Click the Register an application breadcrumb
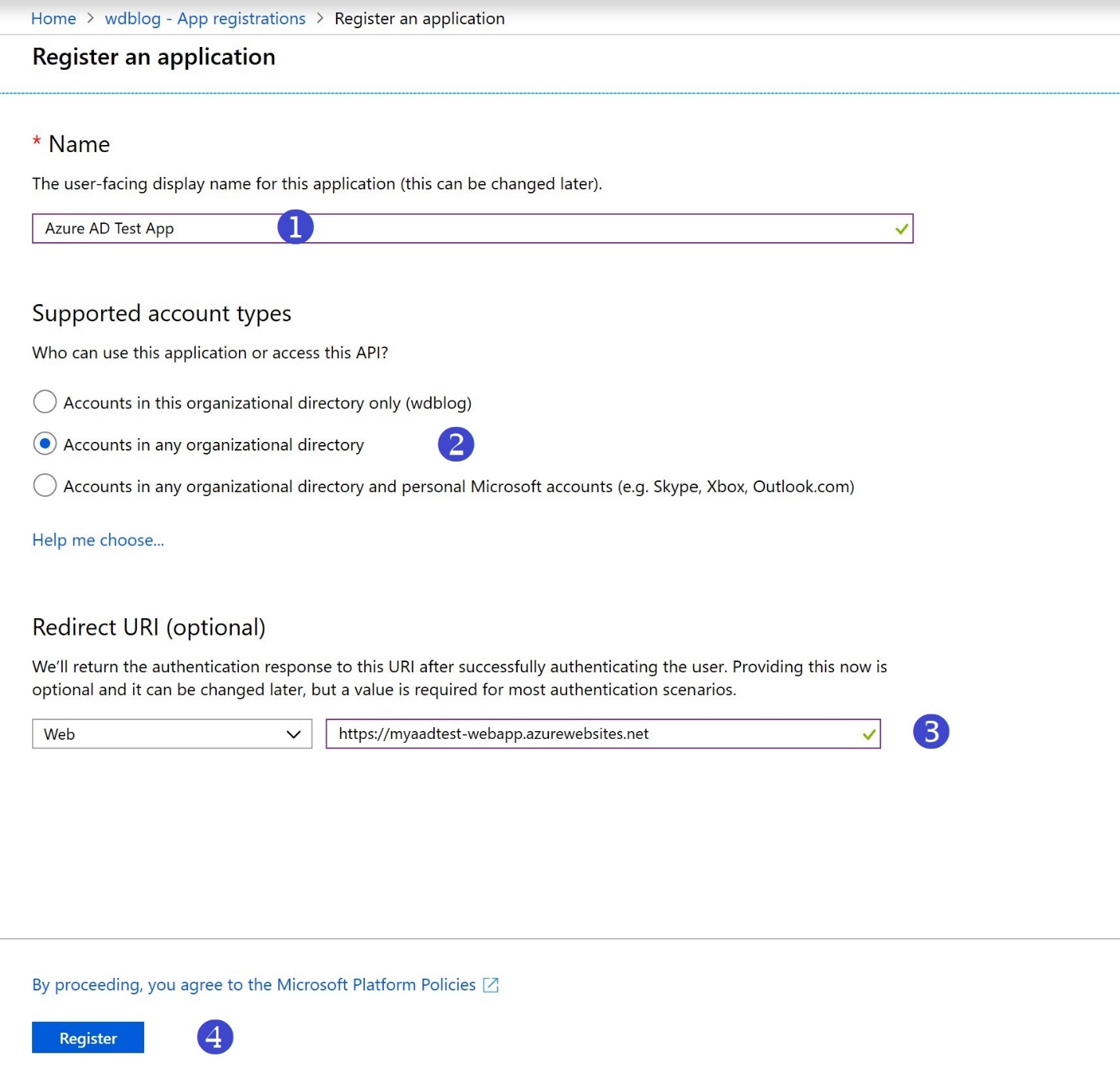The image size is (1120, 1068). [419, 18]
